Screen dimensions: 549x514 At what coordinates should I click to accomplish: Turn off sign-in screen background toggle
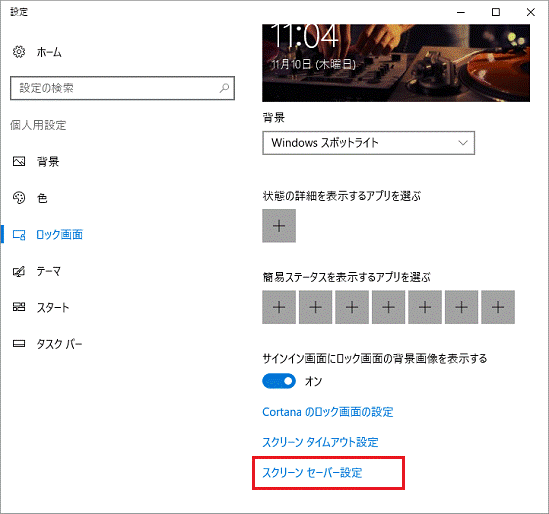point(279,381)
